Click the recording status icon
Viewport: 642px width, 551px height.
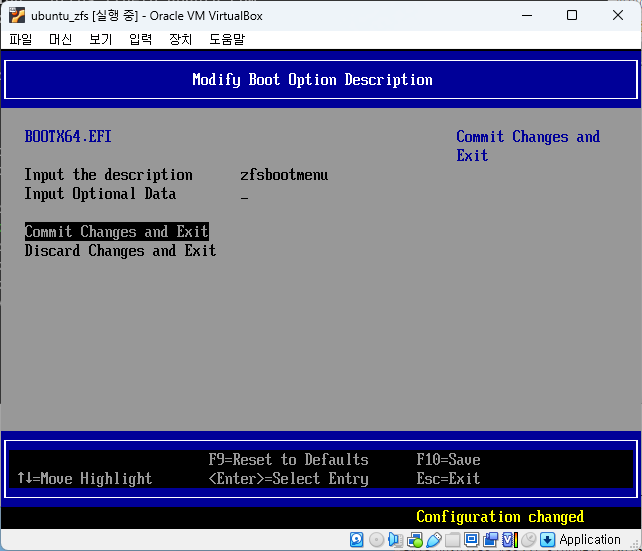point(490,540)
